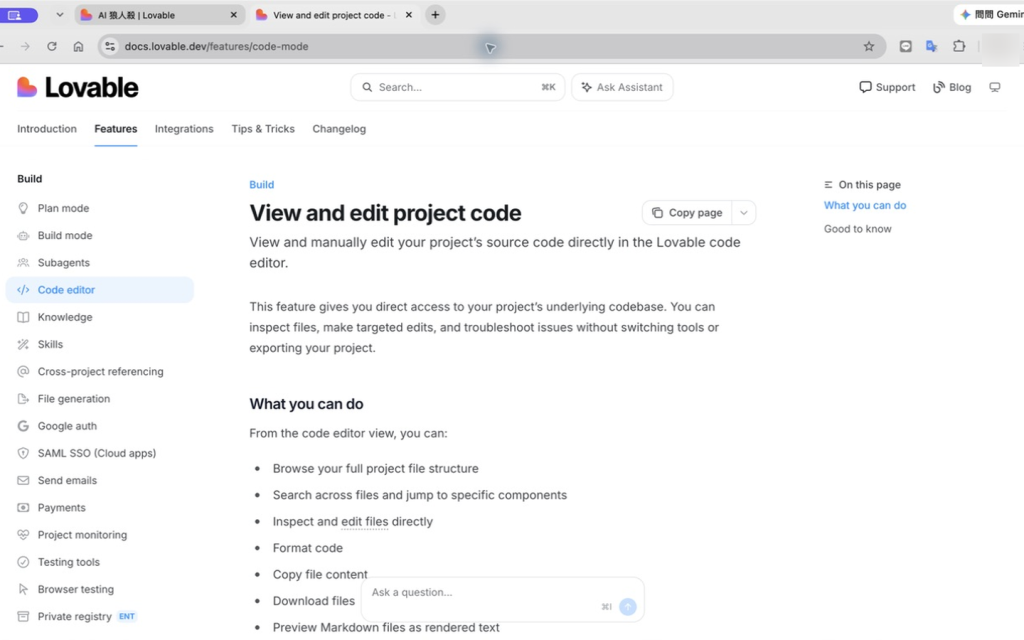Jump to What you can do section
The width and height of the screenshot is (1024, 640).
point(865,205)
